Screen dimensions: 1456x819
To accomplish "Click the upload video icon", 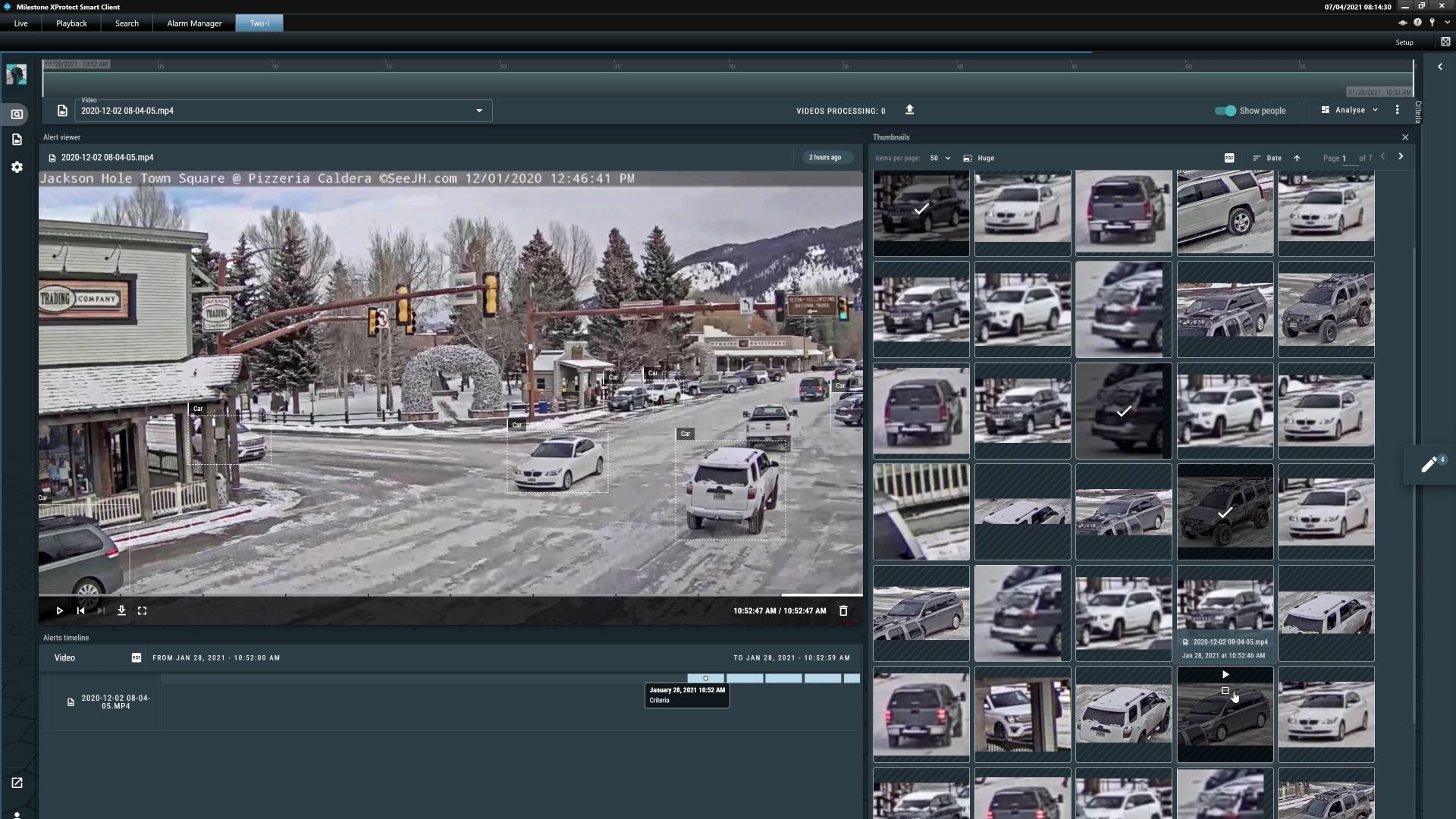I will tap(909, 110).
